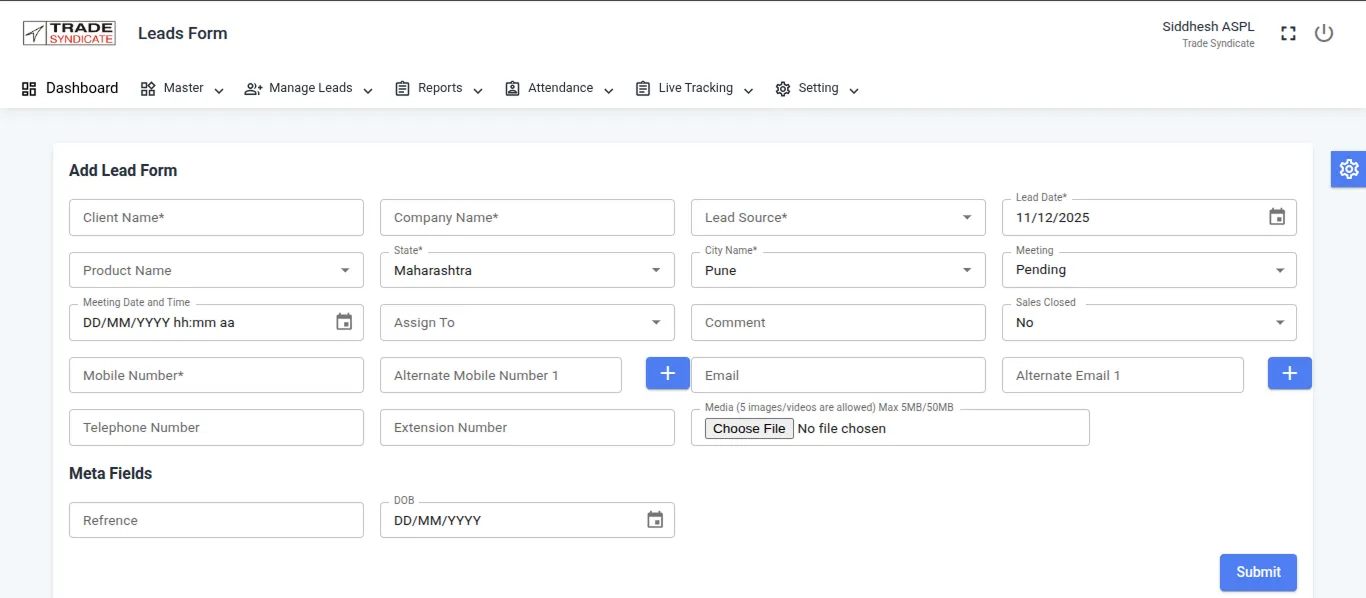Screen dimensions: 1366x598
Task: Click the fullscreen toggle icon in header
Action: pos(1288,33)
